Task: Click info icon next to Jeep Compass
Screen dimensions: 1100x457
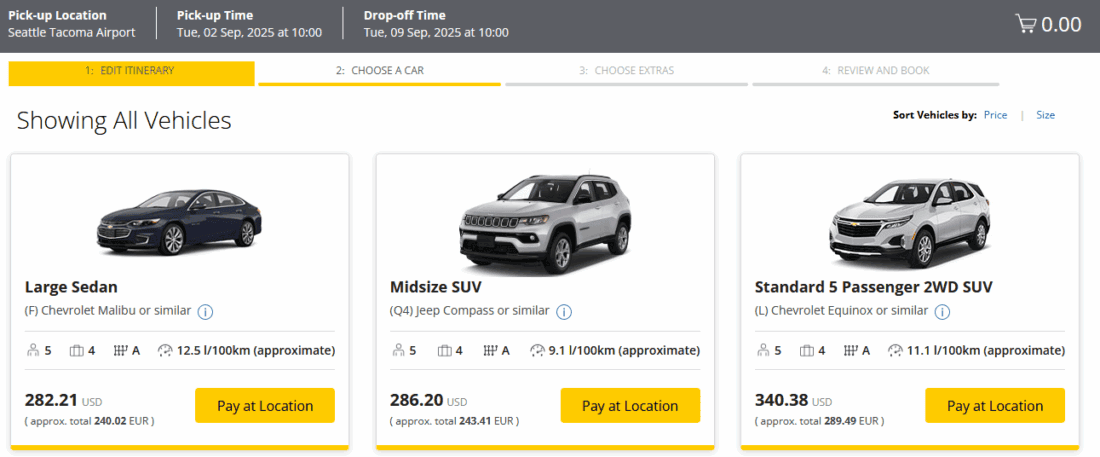Action: click(x=564, y=311)
